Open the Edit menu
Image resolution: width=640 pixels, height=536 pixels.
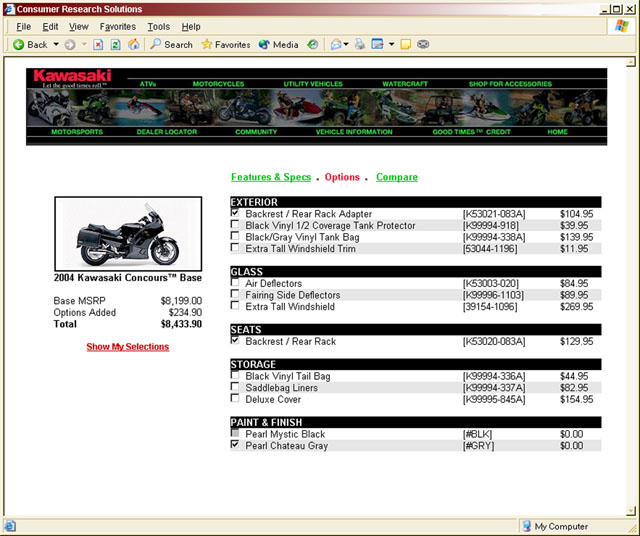click(x=50, y=27)
